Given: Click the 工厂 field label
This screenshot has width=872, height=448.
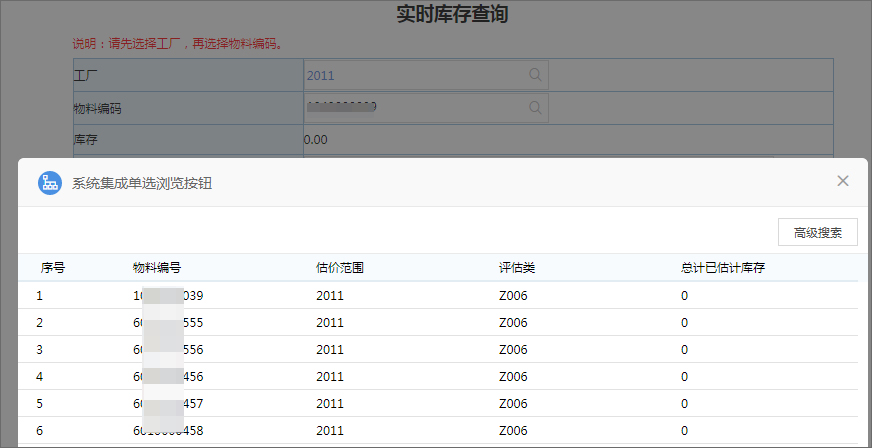Looking at the screenshot, I should pos(86,76).
